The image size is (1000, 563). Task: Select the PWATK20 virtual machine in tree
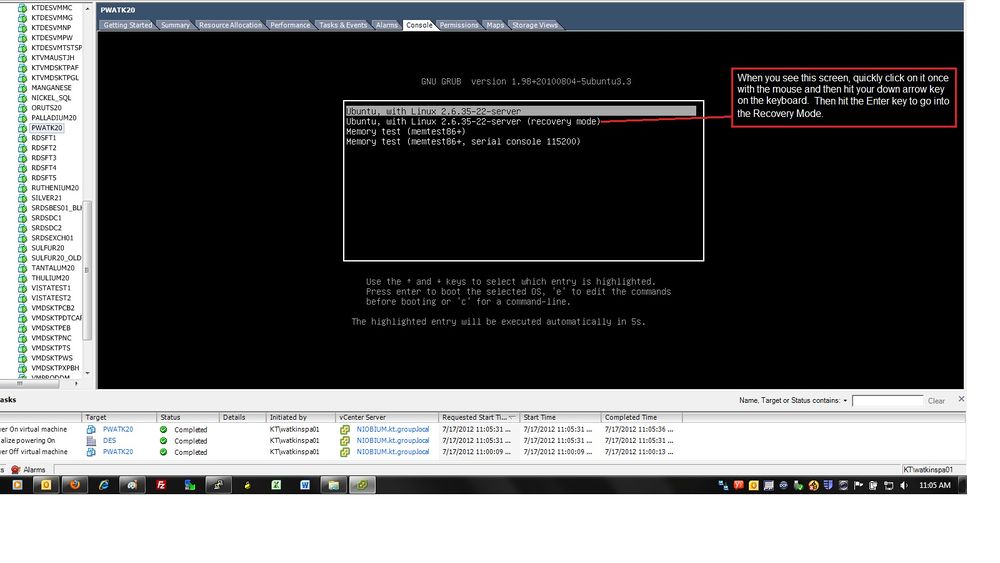[x=46, y=128]
